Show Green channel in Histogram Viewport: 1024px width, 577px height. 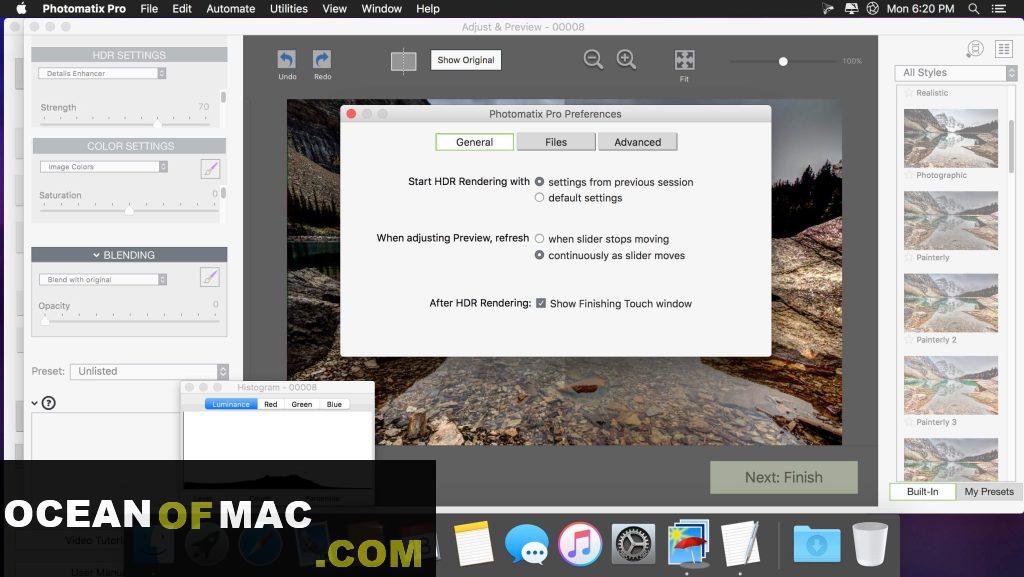coord(302,404)
